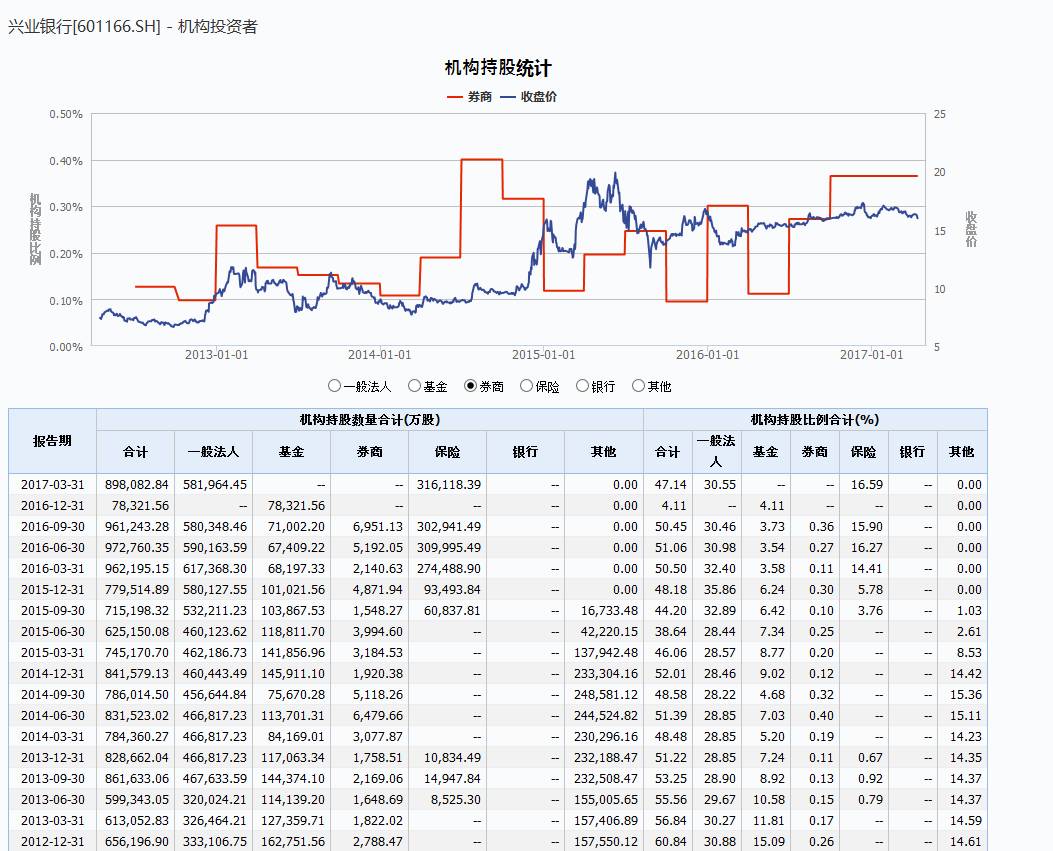Click the total value 841,579.13
The image size is (1053, 851).
[x=136, y=673]
